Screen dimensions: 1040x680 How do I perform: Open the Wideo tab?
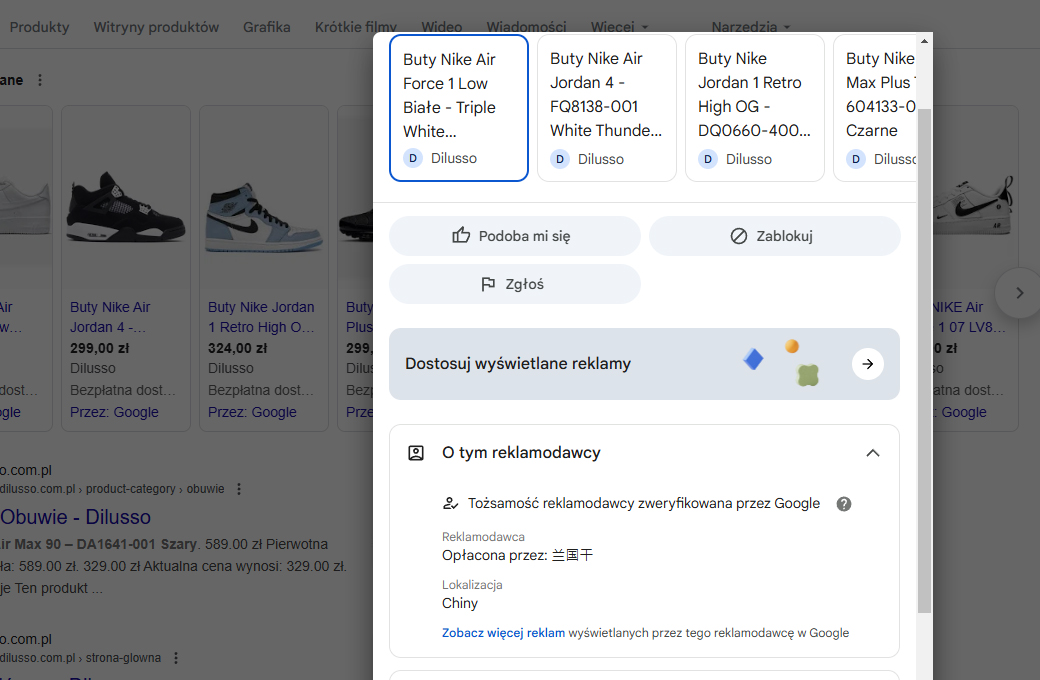[442, 27]
